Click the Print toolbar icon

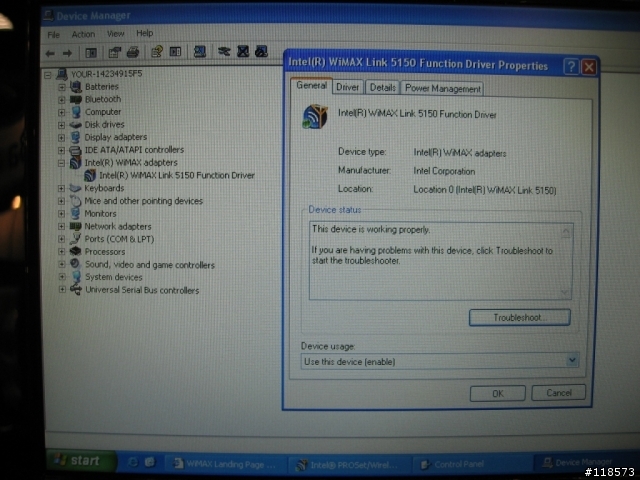click(x=133, y=52)
